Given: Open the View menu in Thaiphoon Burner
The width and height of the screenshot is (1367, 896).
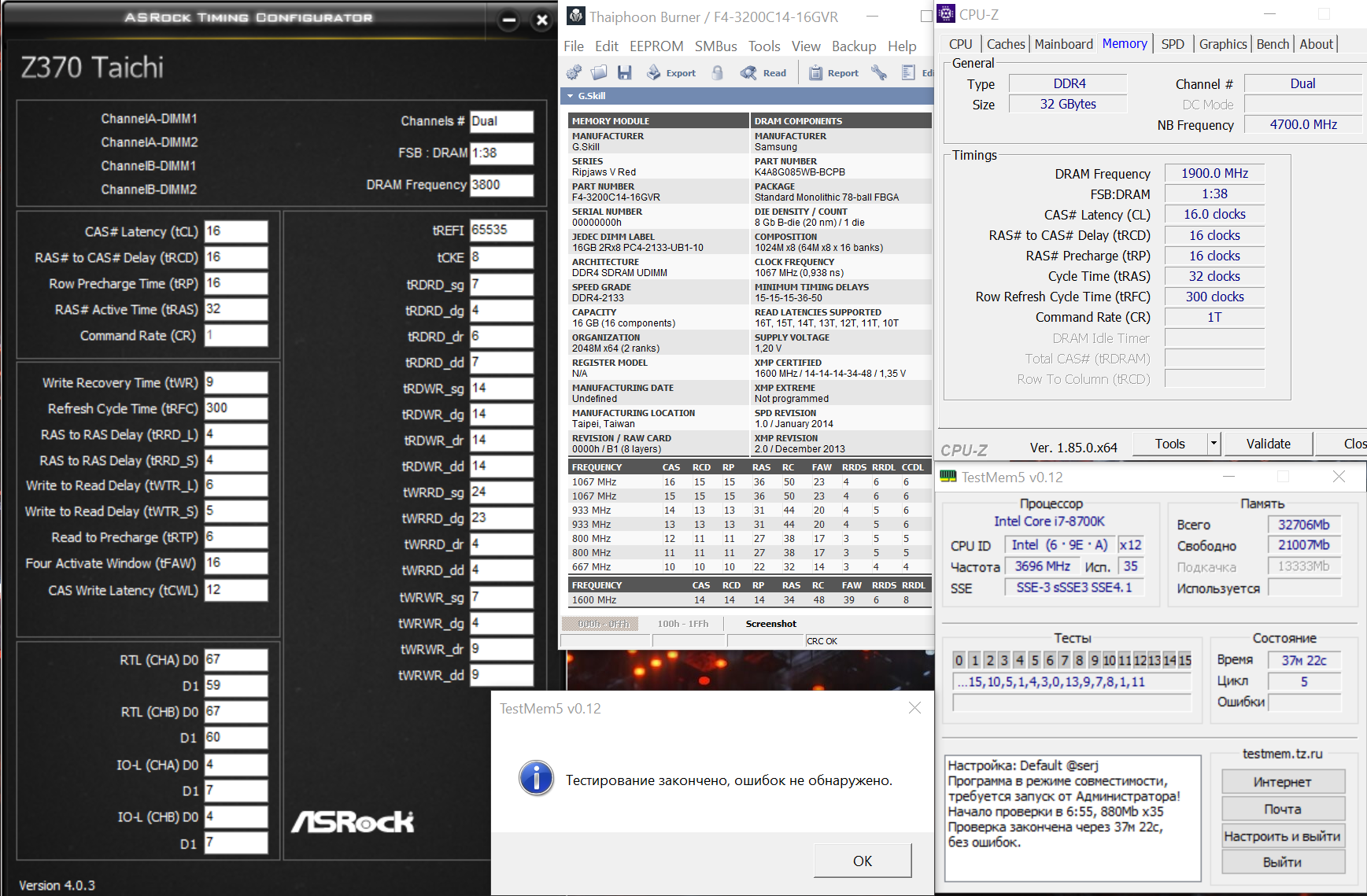Looking at the screenshot, I should pyautogui.click(x=806, y=46).
